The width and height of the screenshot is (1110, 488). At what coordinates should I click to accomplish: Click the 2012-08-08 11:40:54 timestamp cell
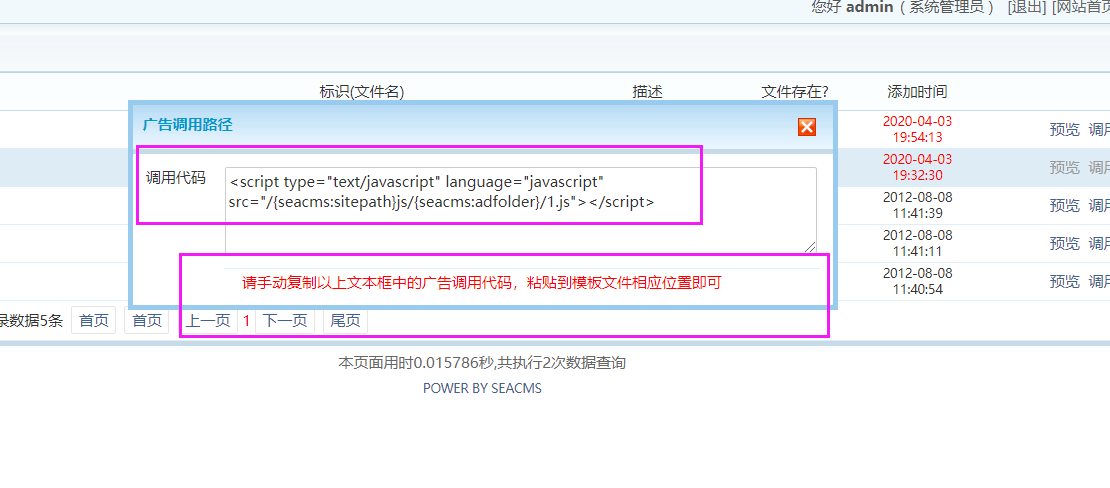(x=917, y=281)
